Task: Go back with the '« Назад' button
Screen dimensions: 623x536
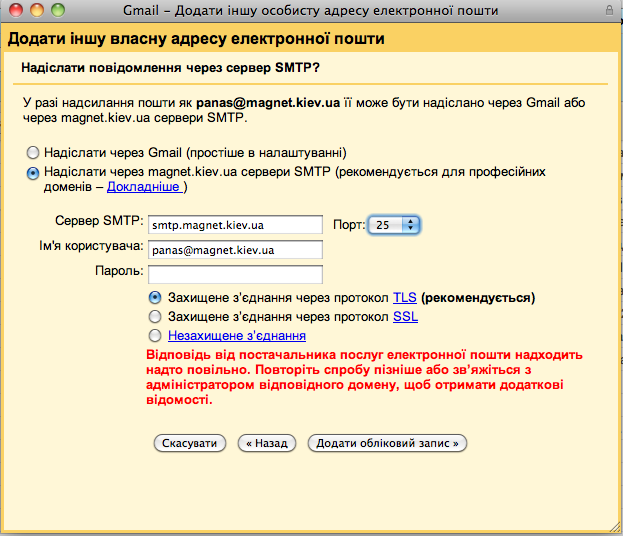Action: (x=263, y=442)
